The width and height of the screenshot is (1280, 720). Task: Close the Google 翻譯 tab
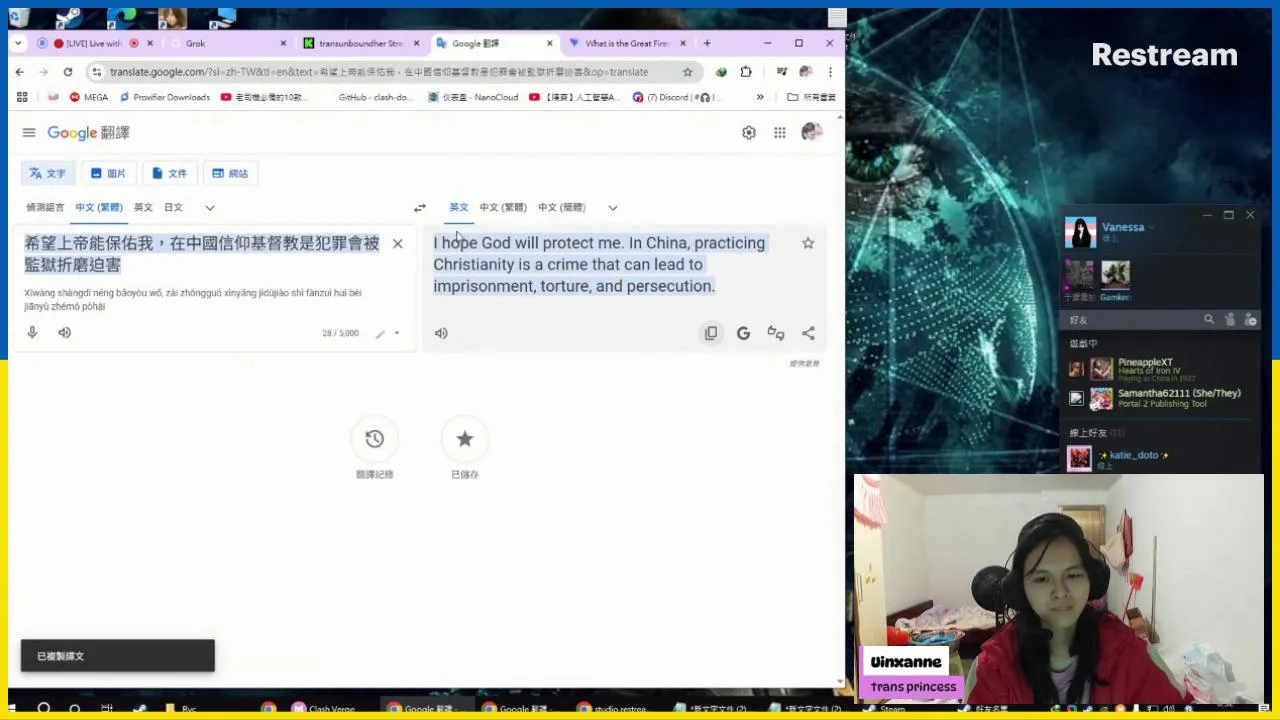coord(549,44)
